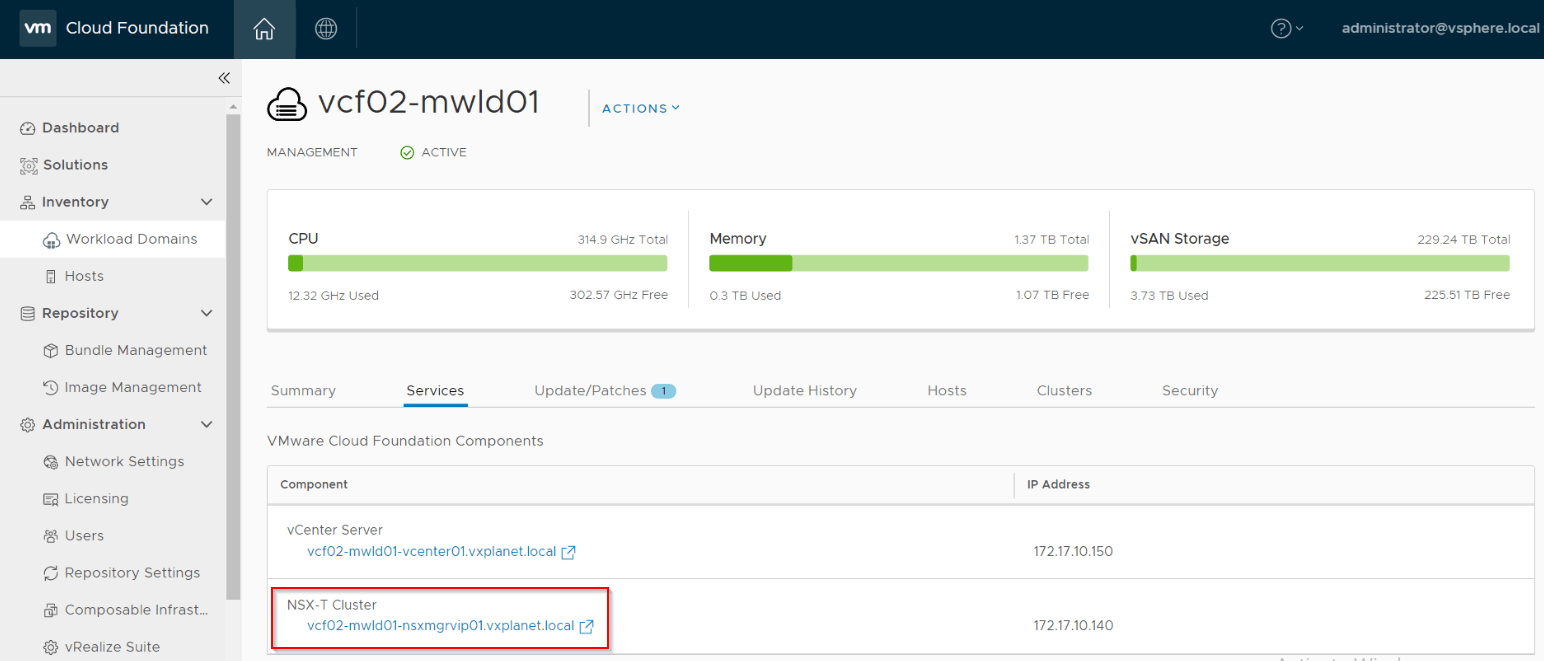
Task: Click the Memory usage progress bar
Action: (x=899, y=263)
